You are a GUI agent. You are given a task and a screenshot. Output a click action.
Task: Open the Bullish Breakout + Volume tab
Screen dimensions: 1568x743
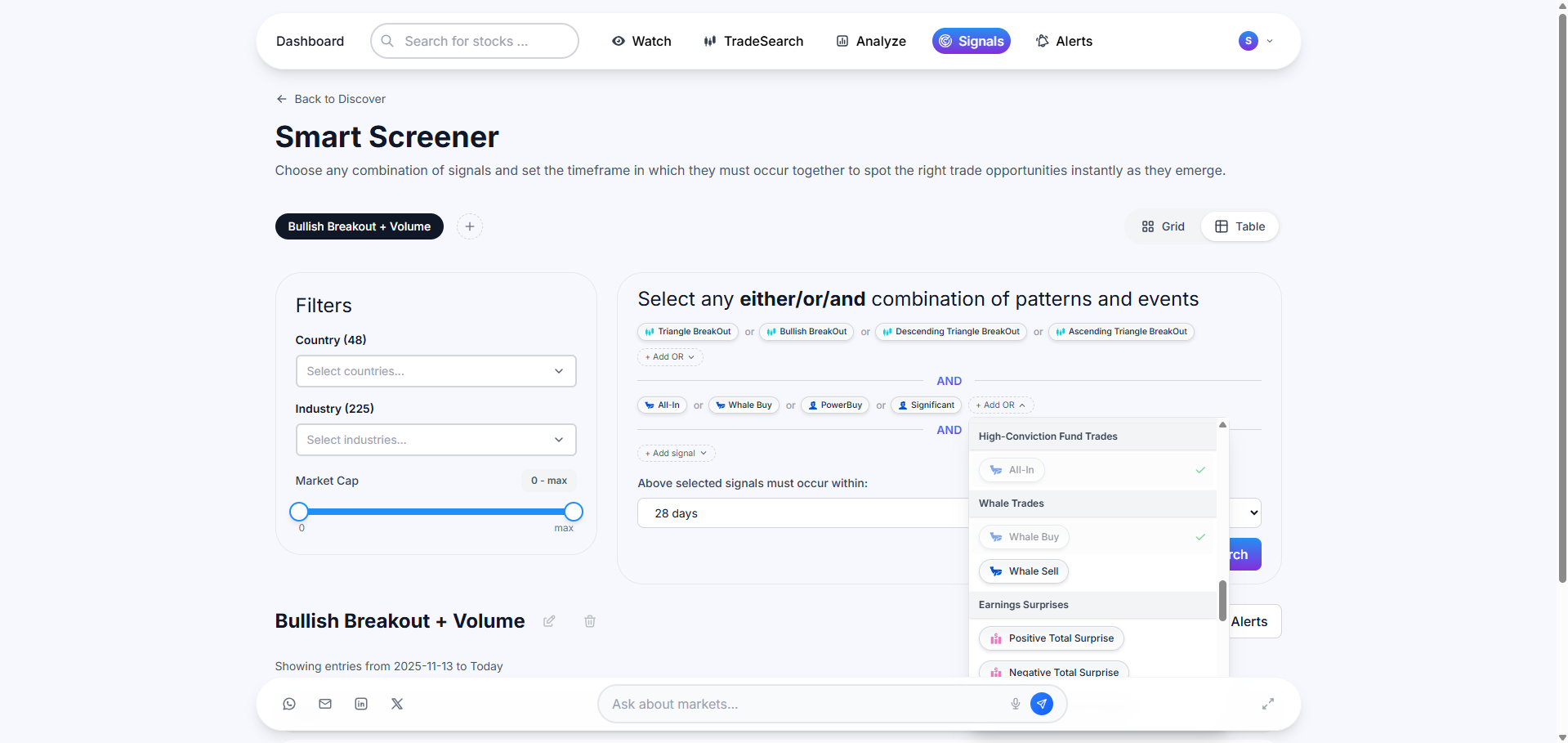pyautogui.click(x=359, y=226)
